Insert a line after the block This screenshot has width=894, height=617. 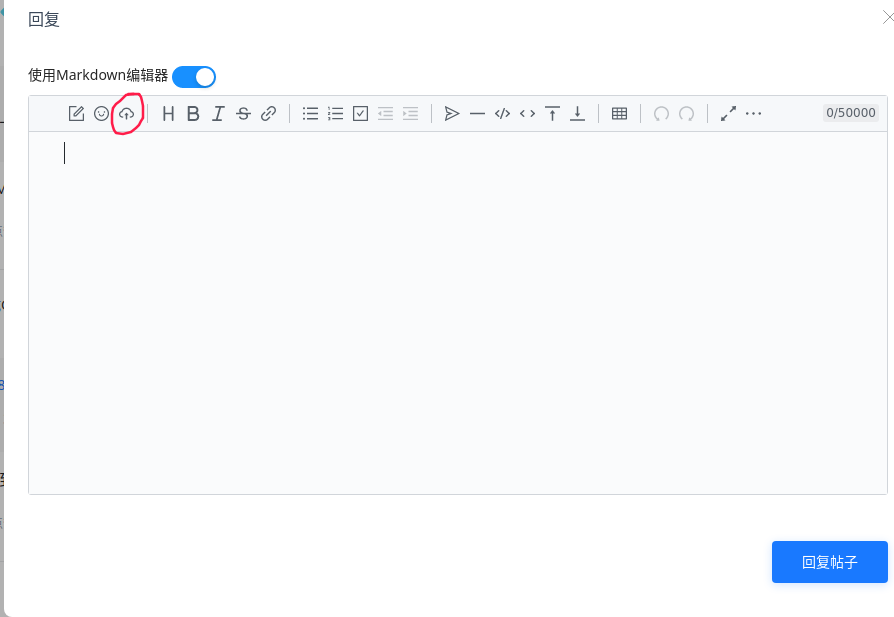pyautogui.click(x=578, y=113)
